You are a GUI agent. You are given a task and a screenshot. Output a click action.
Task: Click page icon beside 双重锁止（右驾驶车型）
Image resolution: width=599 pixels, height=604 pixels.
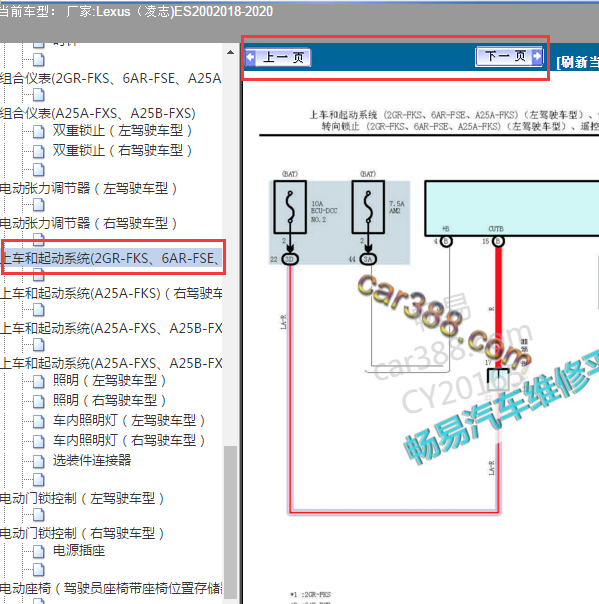(39, 151)
